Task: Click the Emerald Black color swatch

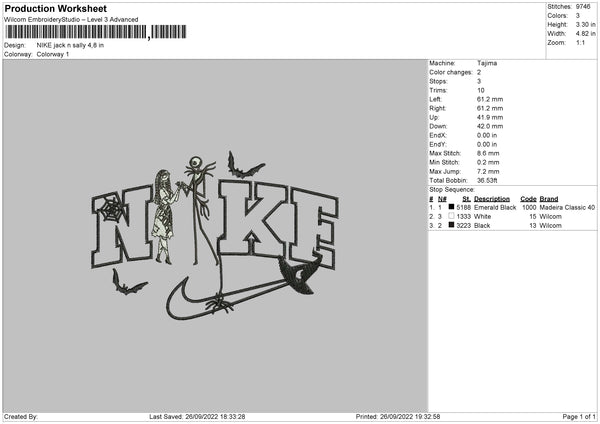Action: coord(451,207)
